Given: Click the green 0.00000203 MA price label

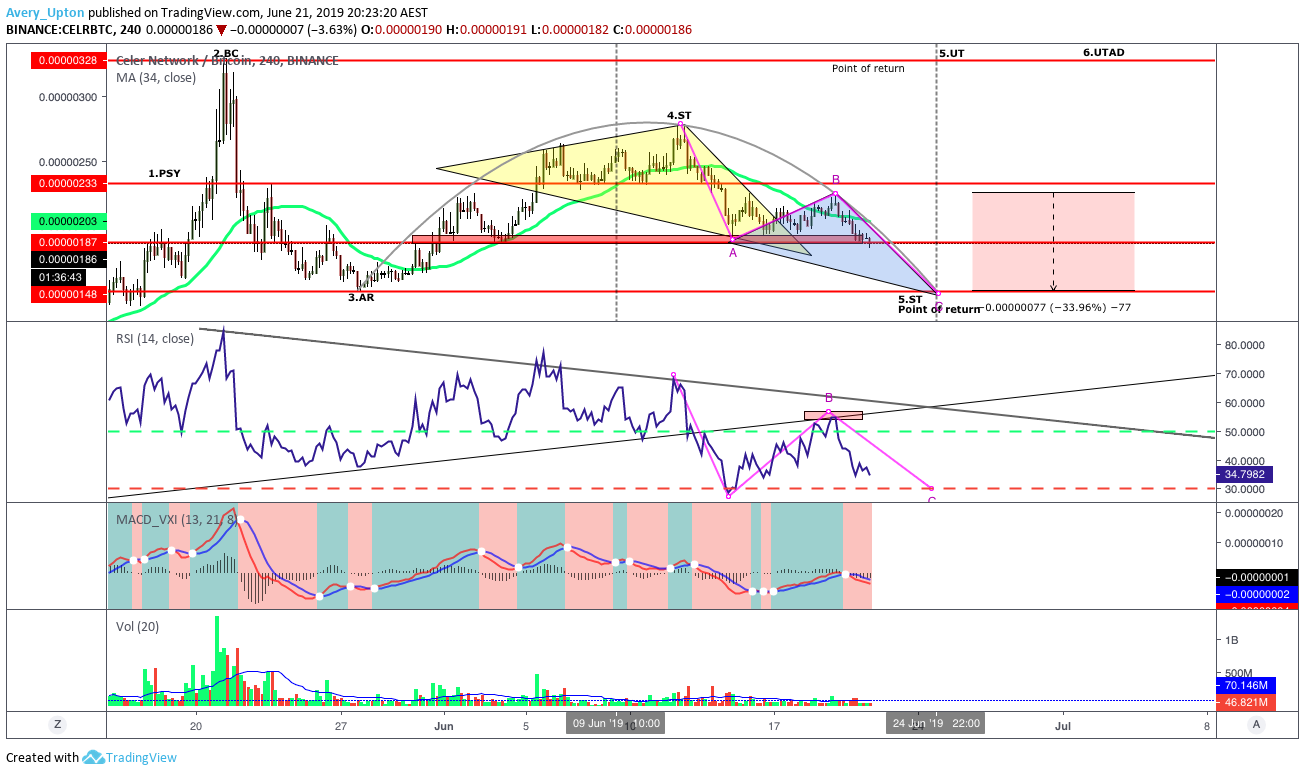Looking at the screenshot, I should click(x=68, y=220).
